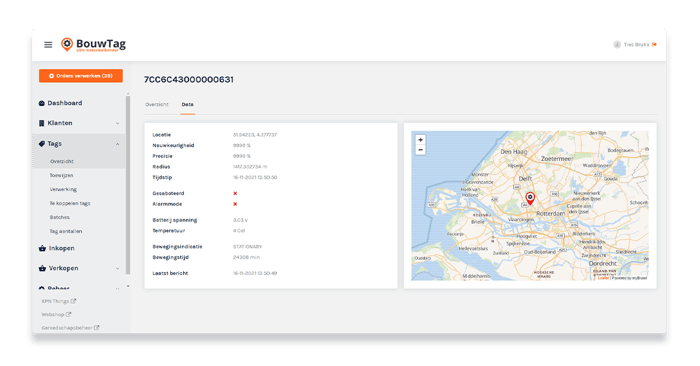Image resolution: width=700 pixels, height=366 pixels.
Task: Click the Dashboard gauge icon
Action: (x=42, y=103)
